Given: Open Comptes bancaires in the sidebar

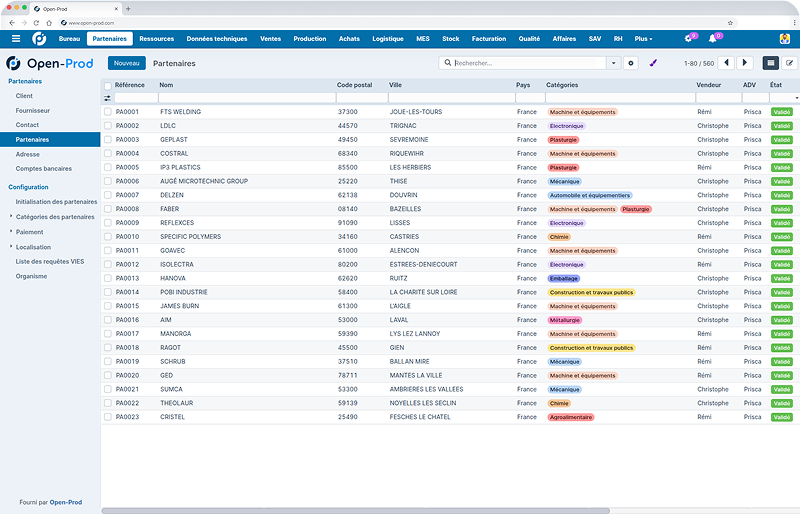Looking at the screenshot, I should click(x=44, y=168).
